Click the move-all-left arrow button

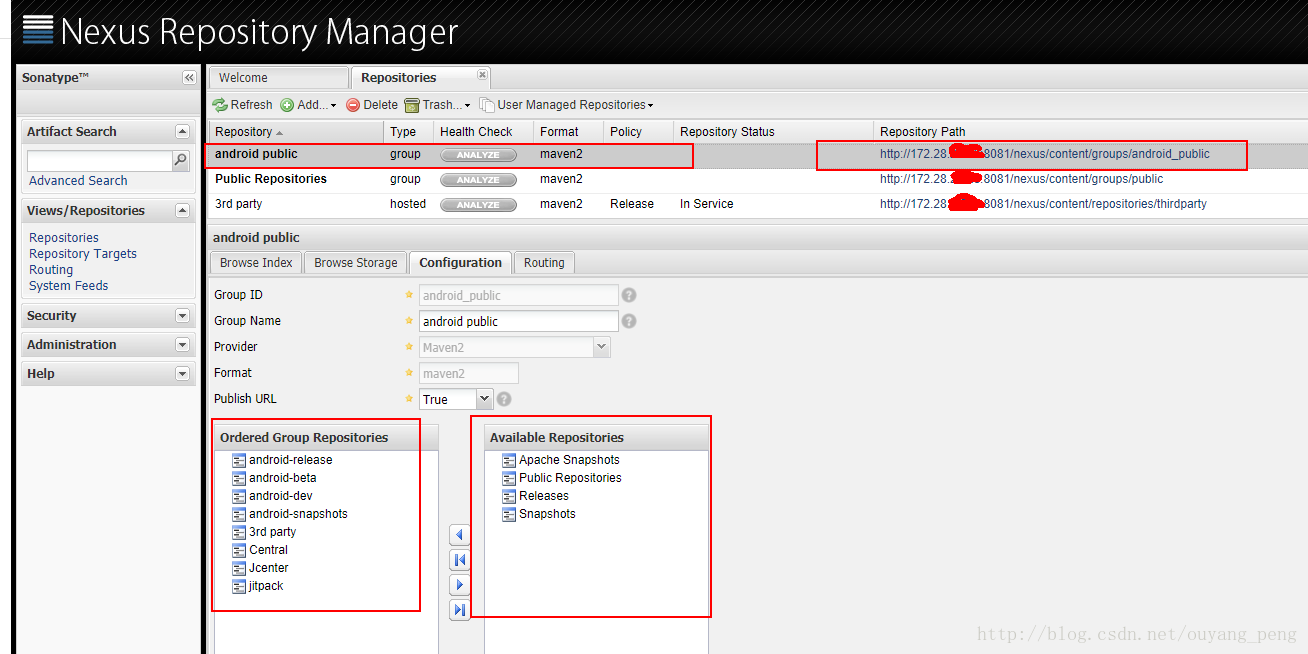(460, 560)
